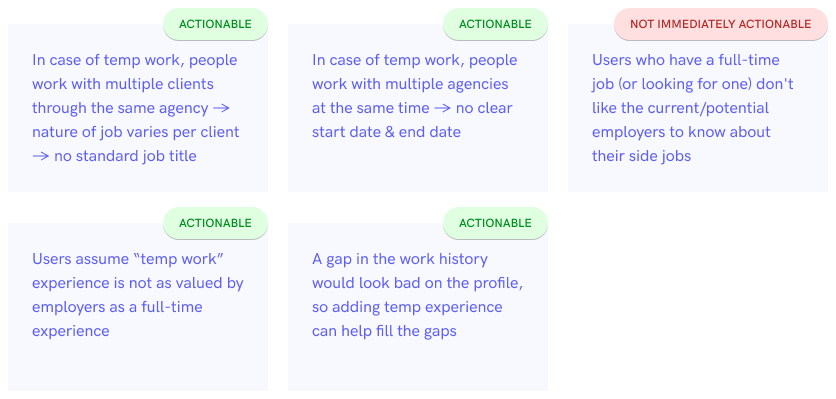
Task: Click the text "no standard job title"
Action: pyautogui.click(x=125, y=156)
